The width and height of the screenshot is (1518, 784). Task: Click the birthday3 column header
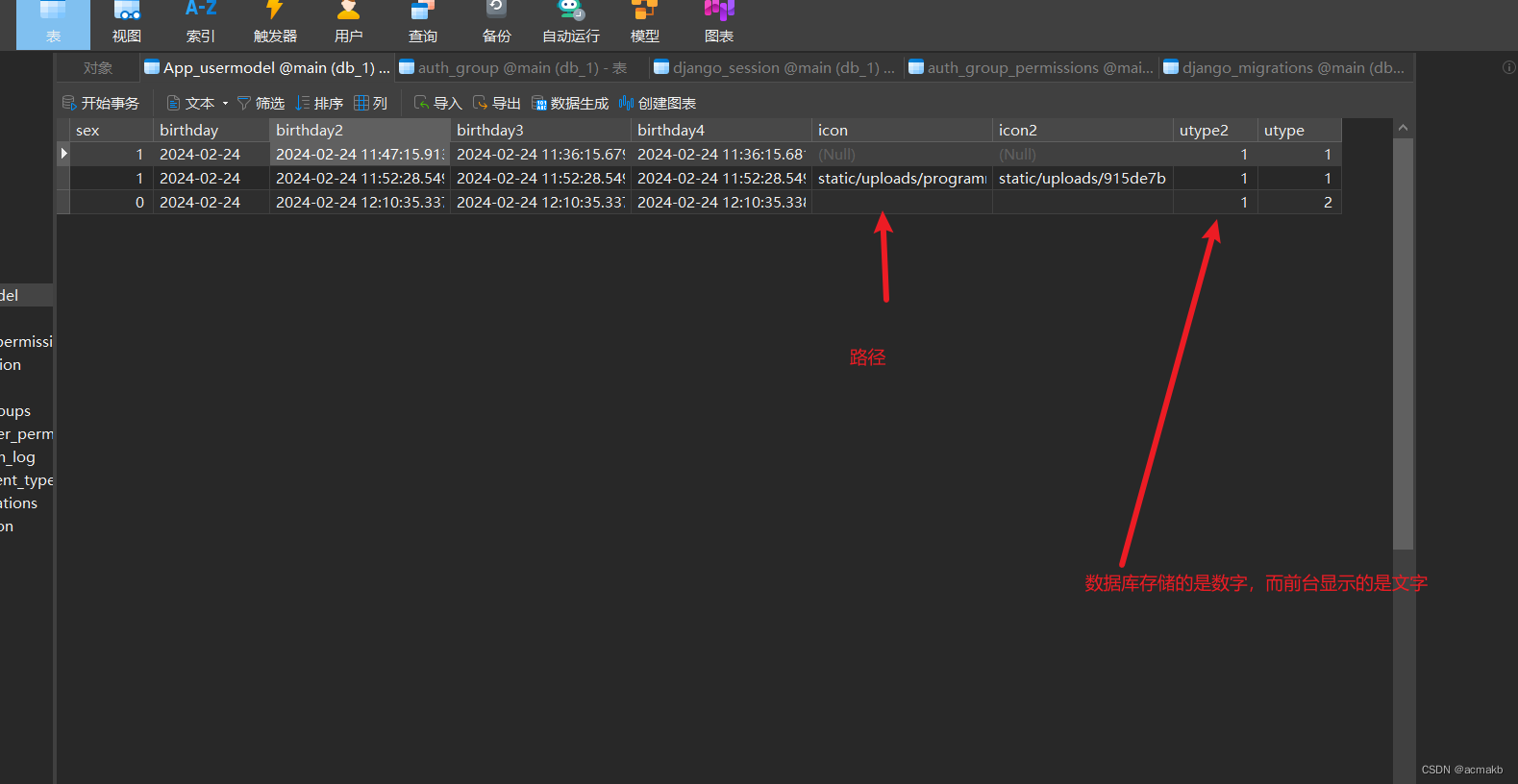[x=540, y=130]
